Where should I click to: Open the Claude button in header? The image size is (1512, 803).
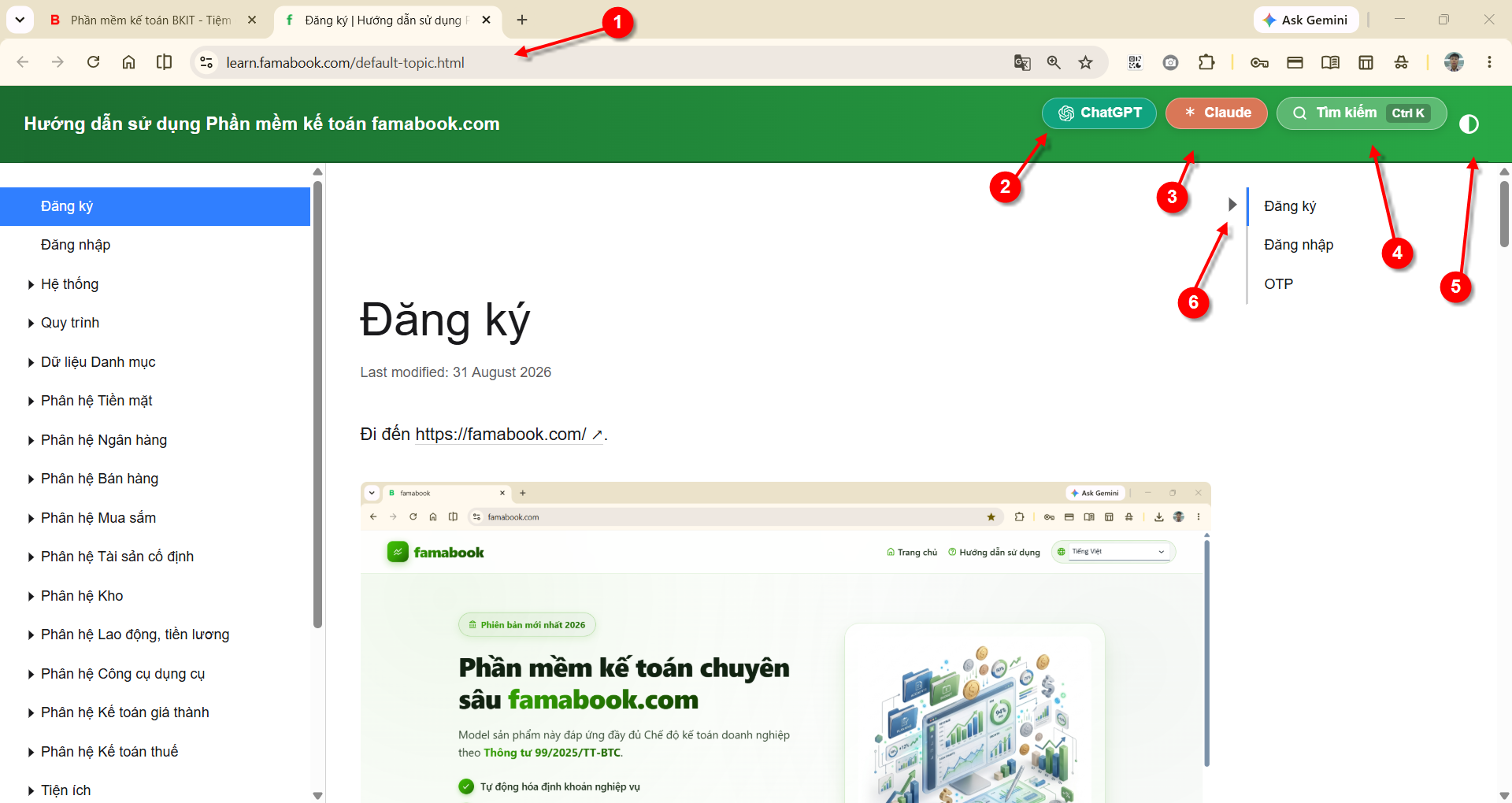pos(1217,113)
